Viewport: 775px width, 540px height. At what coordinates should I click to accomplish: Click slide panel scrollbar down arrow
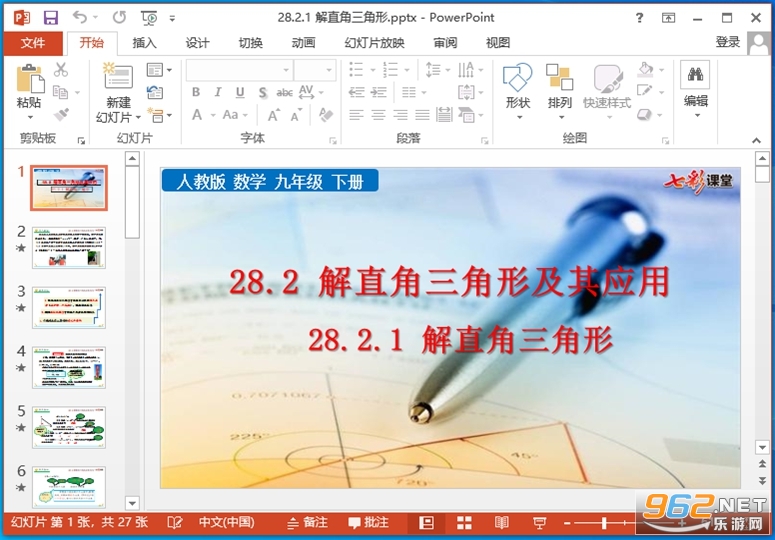(132, 503)
